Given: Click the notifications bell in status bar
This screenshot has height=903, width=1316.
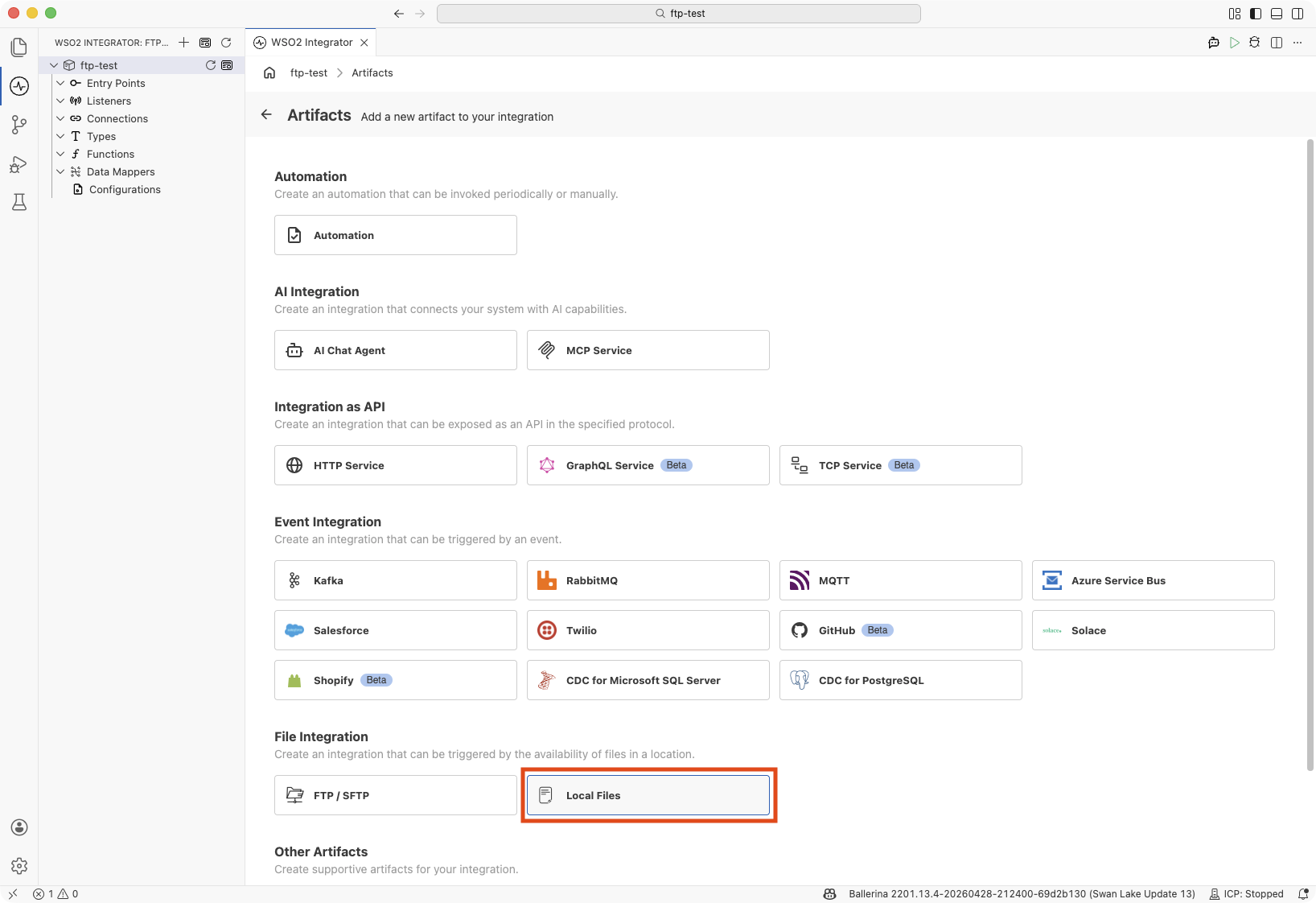Looking at the screenshot, I should [1303, 894].
